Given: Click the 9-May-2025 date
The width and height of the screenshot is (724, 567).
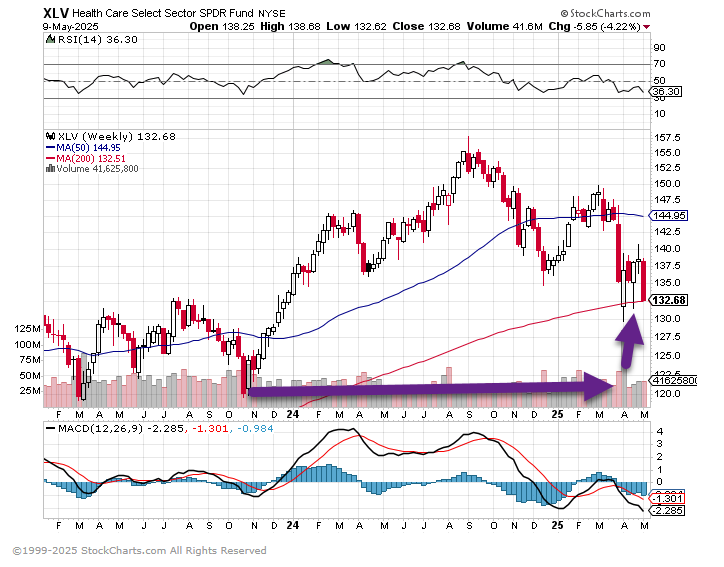Looking at the screenshot, I should pos(70,27).
